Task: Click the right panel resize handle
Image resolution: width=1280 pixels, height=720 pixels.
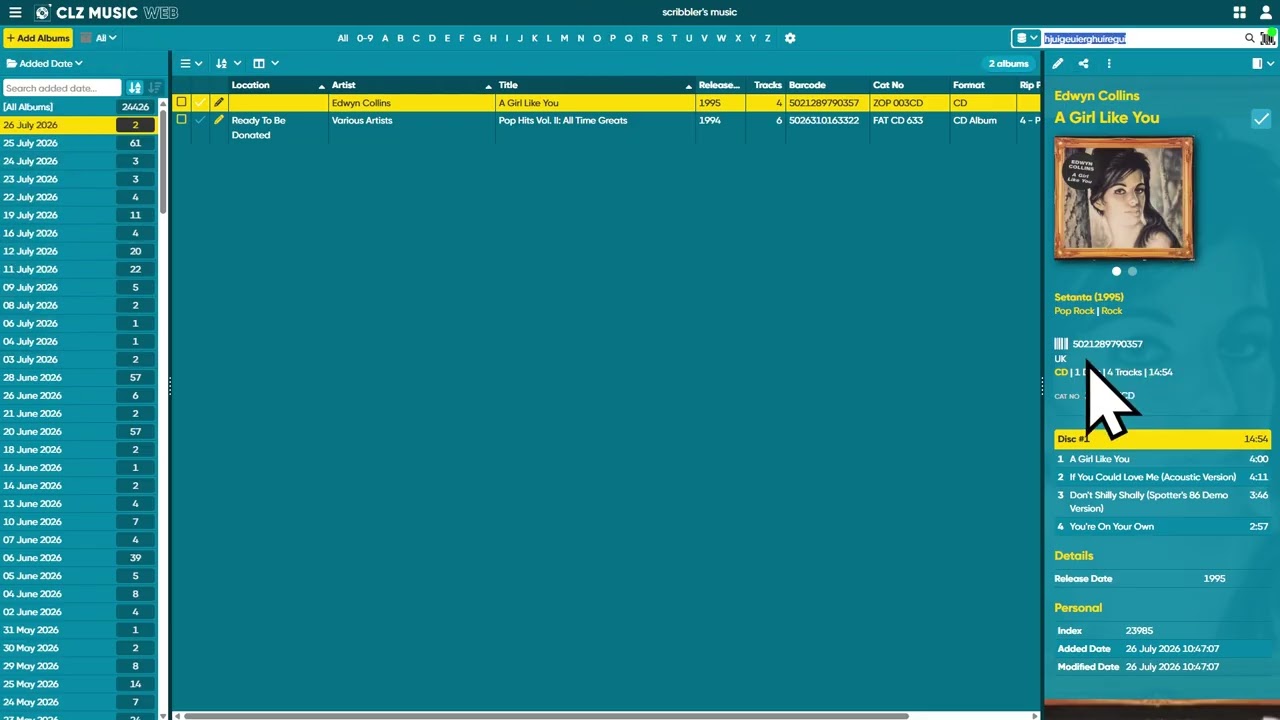Action: coord(1042,386)
